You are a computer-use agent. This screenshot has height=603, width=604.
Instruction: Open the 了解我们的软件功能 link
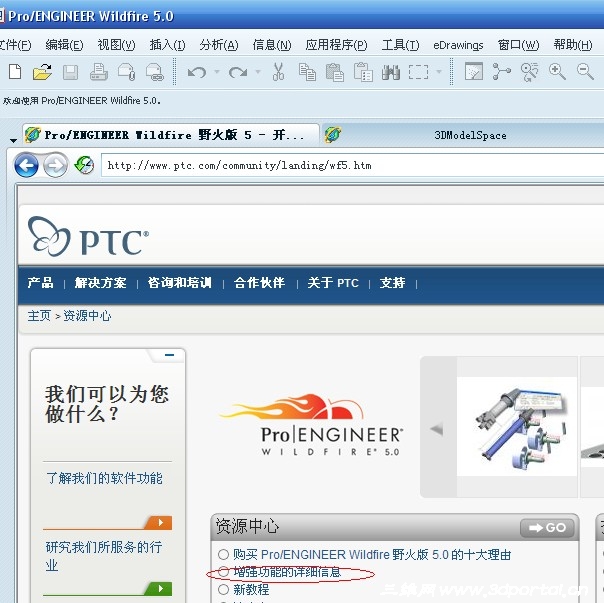point(104,478)
